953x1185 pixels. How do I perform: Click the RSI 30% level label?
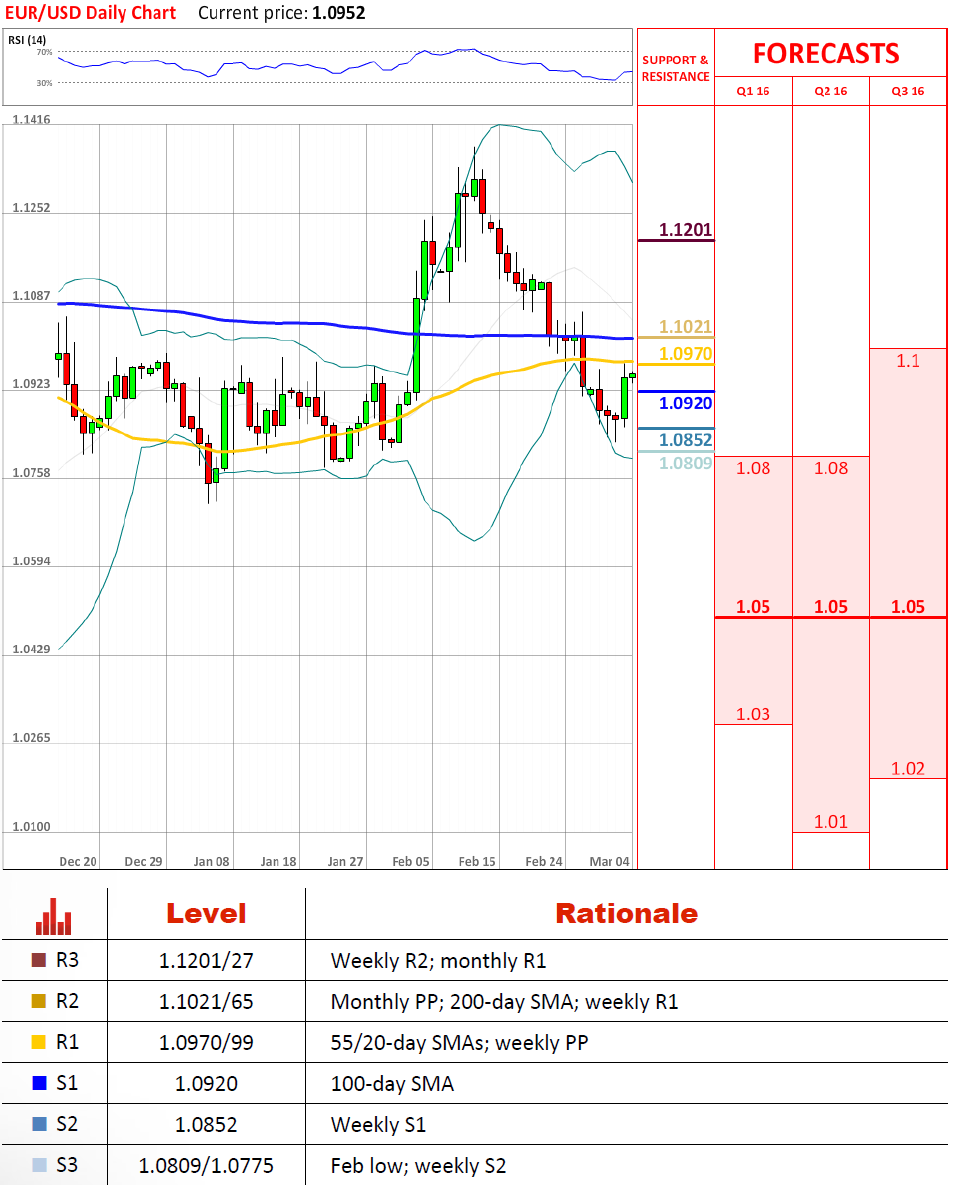coord(45,83)
